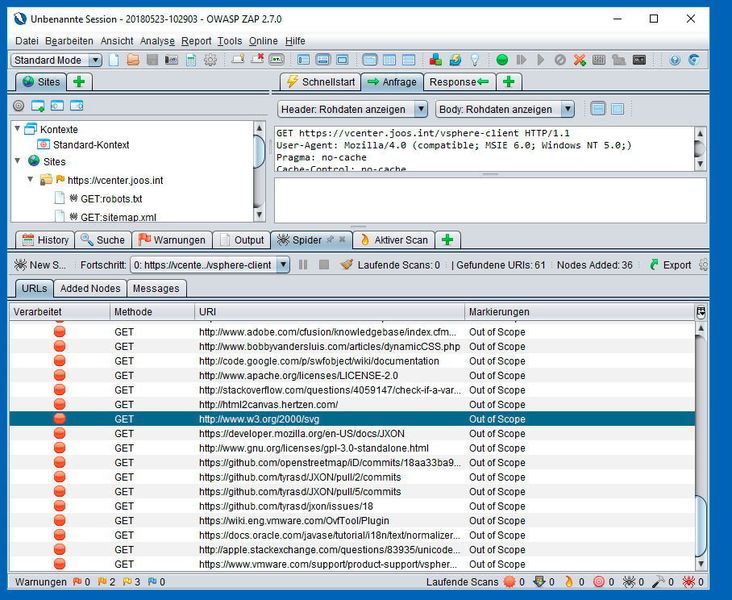Stop the spider scan
732x600 pixels.
click(x=324, y=265)
